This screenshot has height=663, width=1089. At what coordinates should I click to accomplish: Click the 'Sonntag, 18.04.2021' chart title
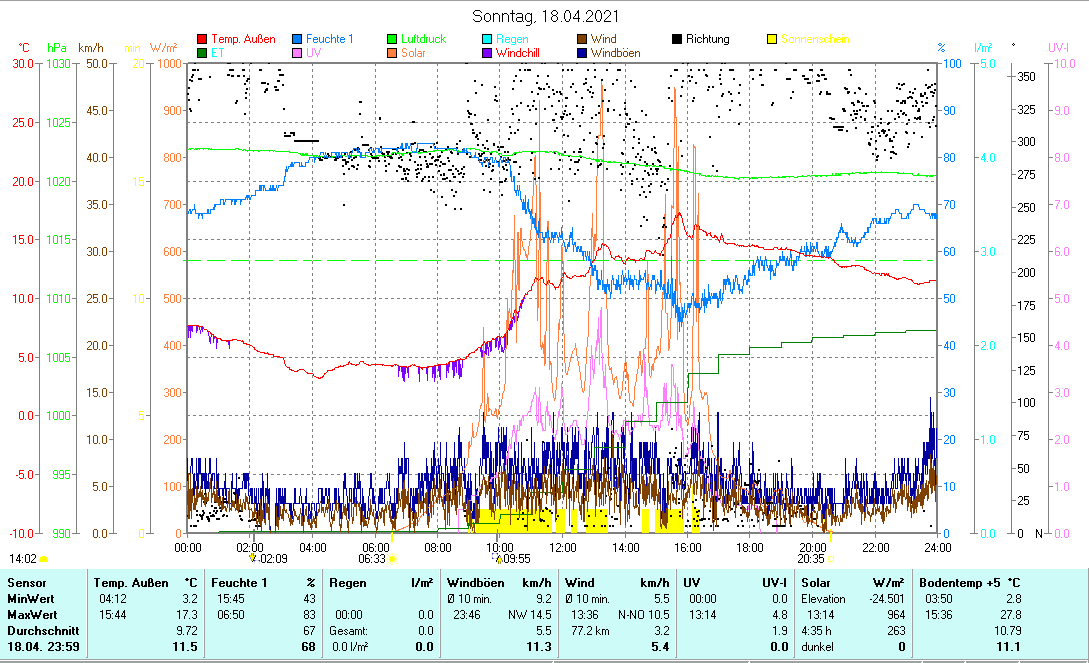(x=545, y=16)
